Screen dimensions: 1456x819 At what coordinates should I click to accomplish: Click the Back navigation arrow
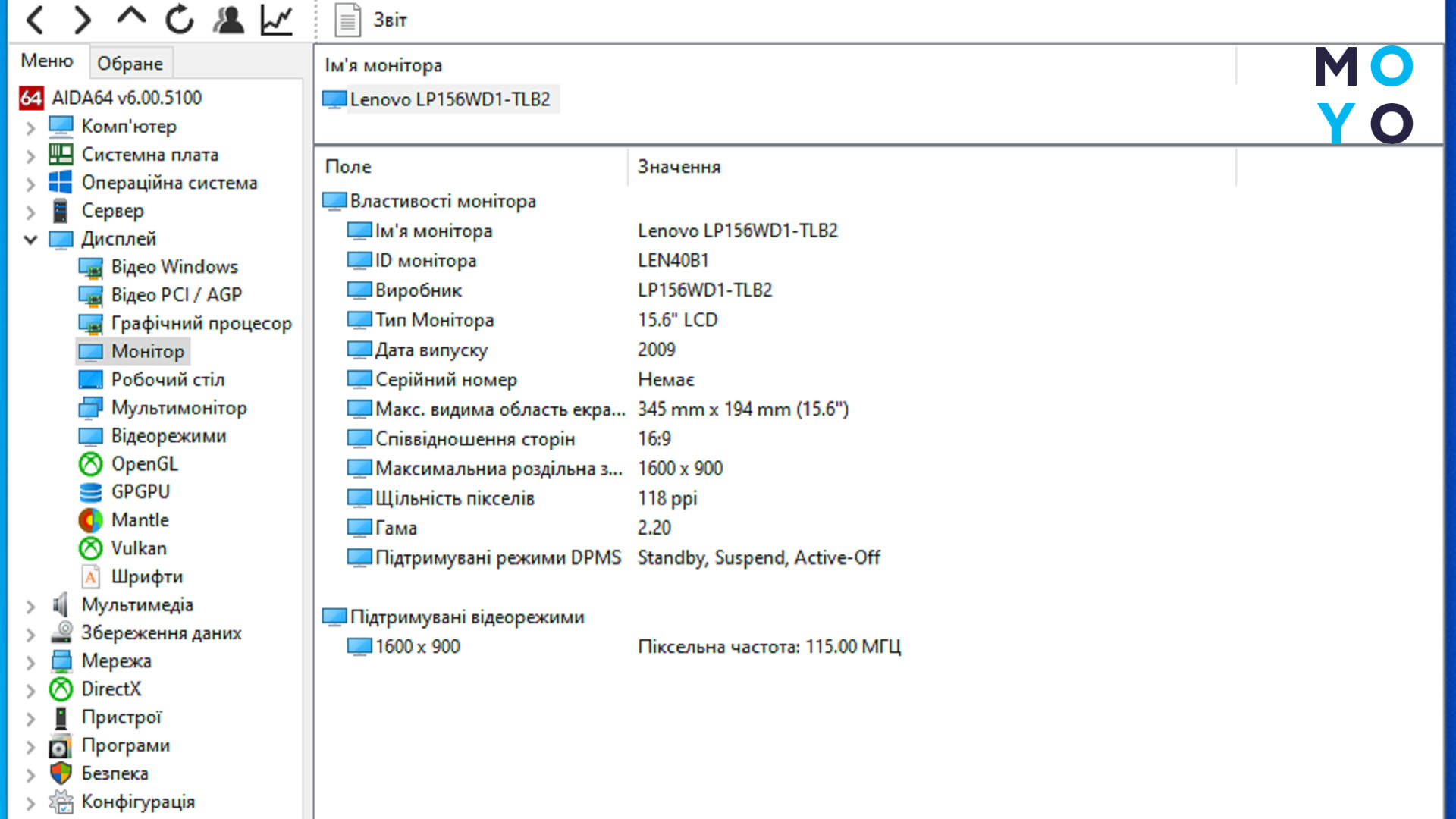click(35, 20)
